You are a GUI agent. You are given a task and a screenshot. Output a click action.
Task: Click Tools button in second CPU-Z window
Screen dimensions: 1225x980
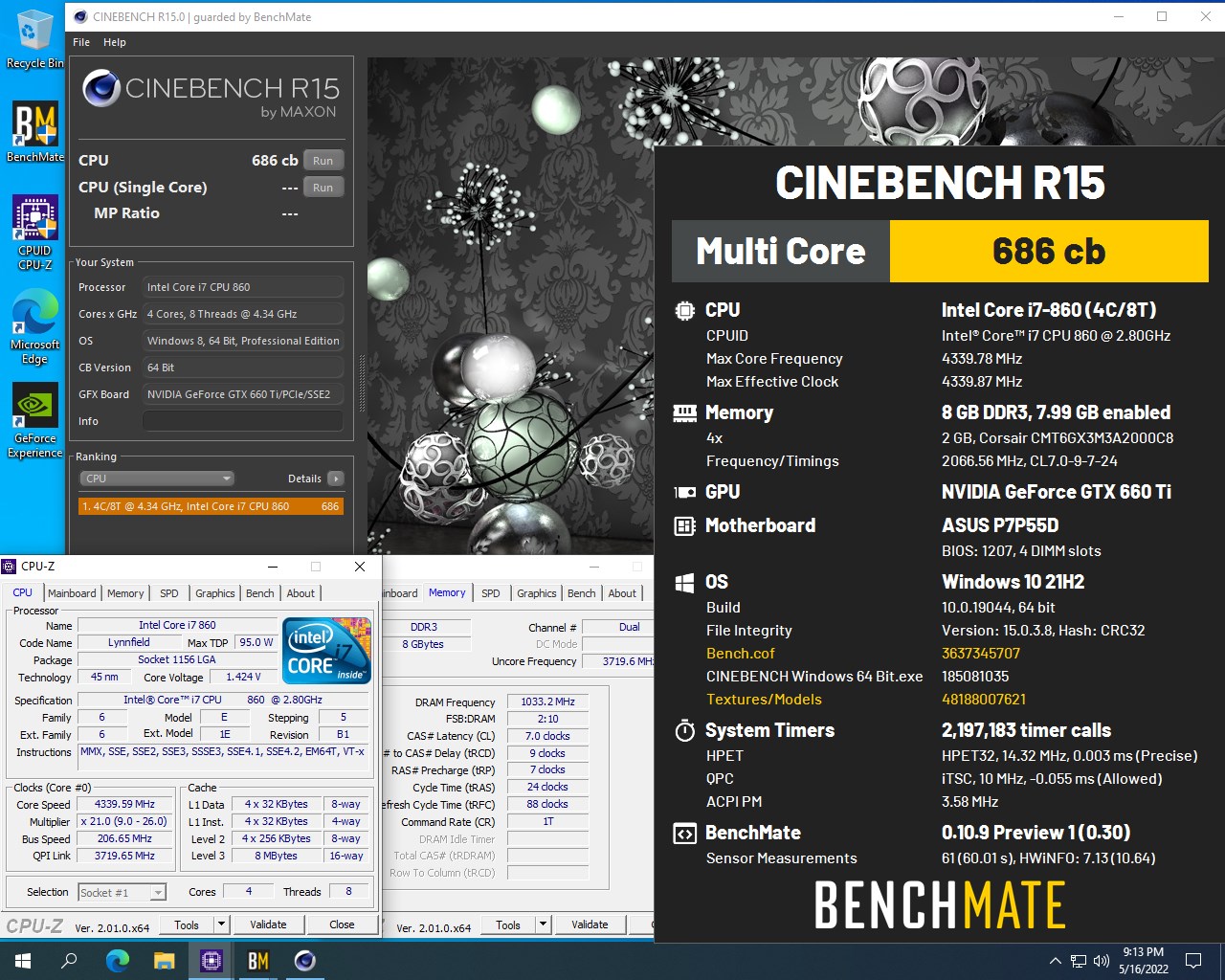click(508, 924)
